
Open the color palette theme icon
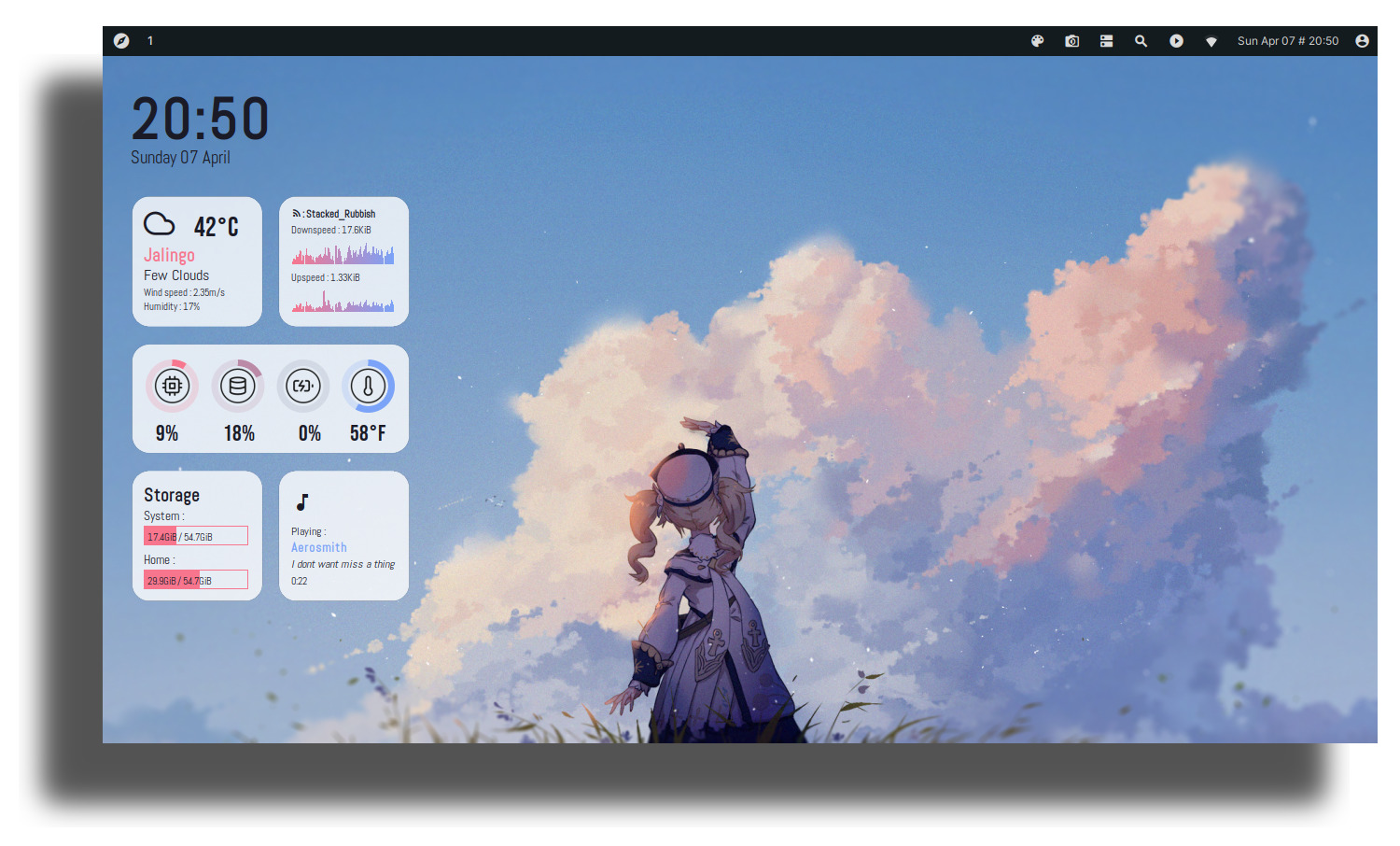[1037, 41]
